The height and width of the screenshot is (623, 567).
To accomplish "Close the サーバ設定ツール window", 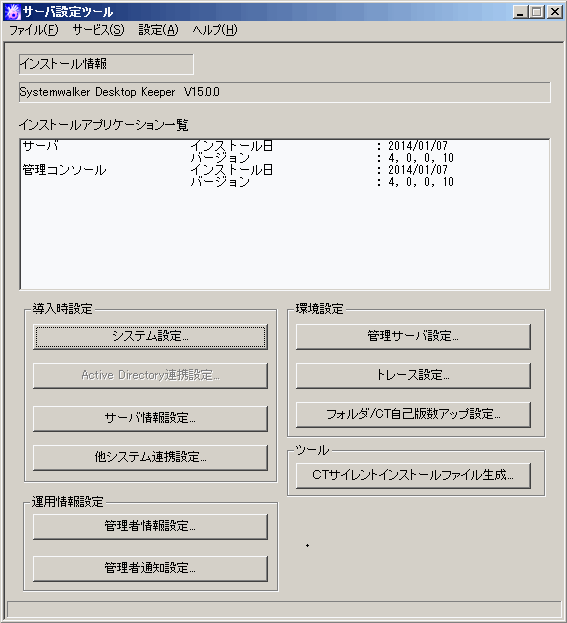I will 554,12.
